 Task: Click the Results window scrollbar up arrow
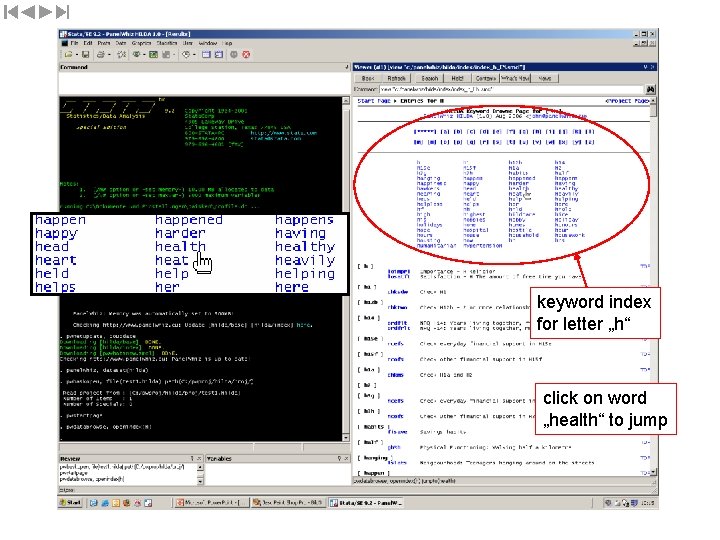346,101
